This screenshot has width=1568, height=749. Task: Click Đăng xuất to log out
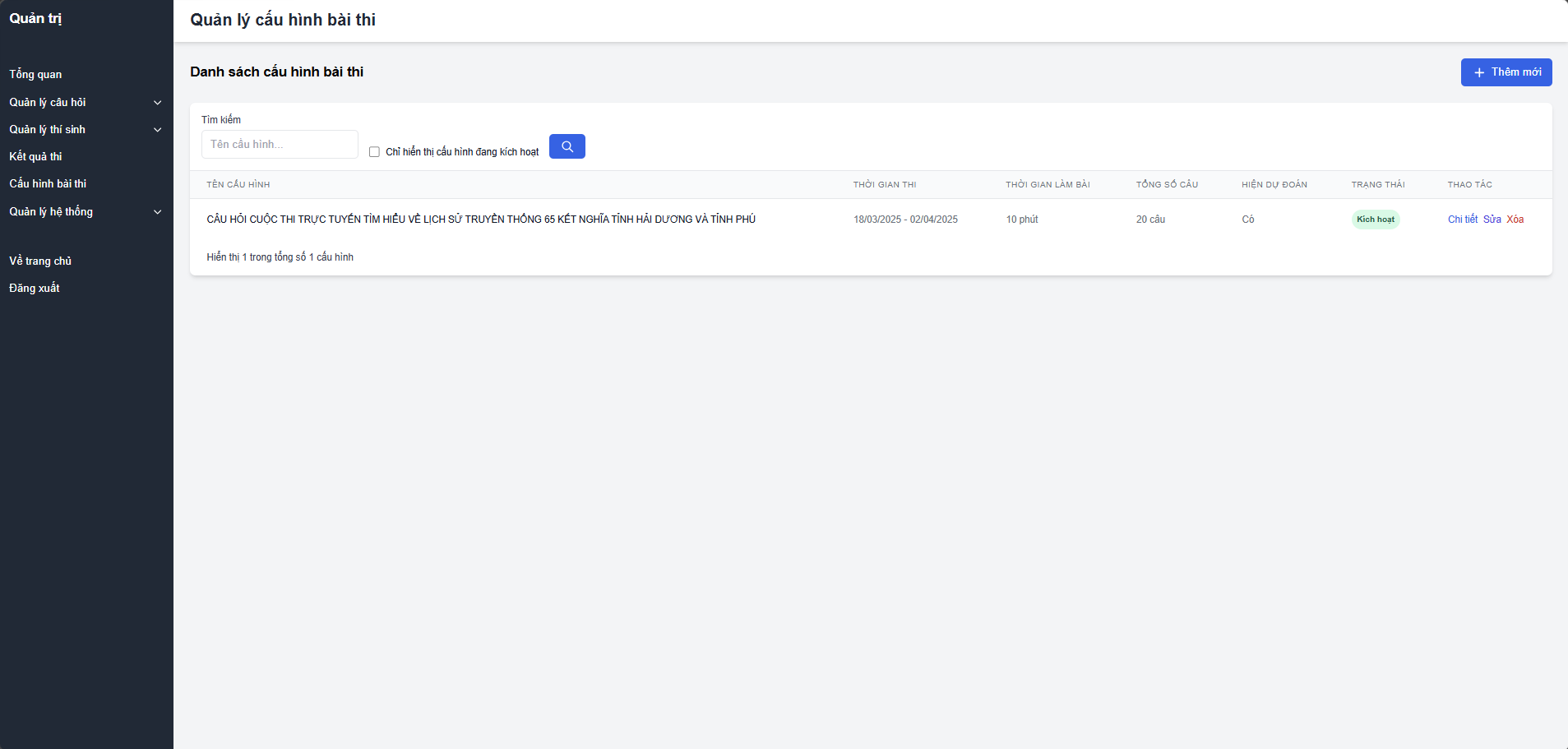pos(35,288)
